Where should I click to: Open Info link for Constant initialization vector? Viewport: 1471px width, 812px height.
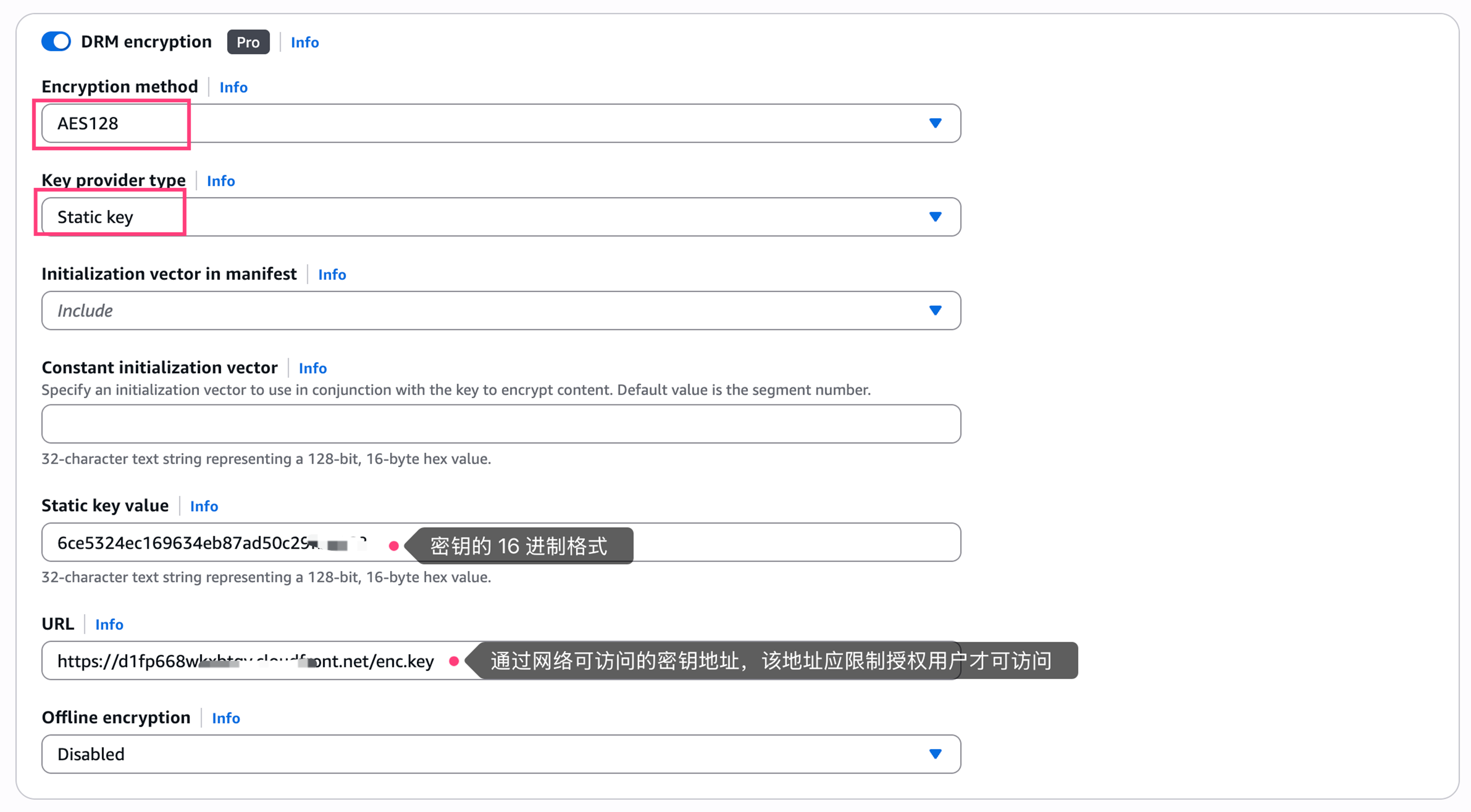[312, 368]
